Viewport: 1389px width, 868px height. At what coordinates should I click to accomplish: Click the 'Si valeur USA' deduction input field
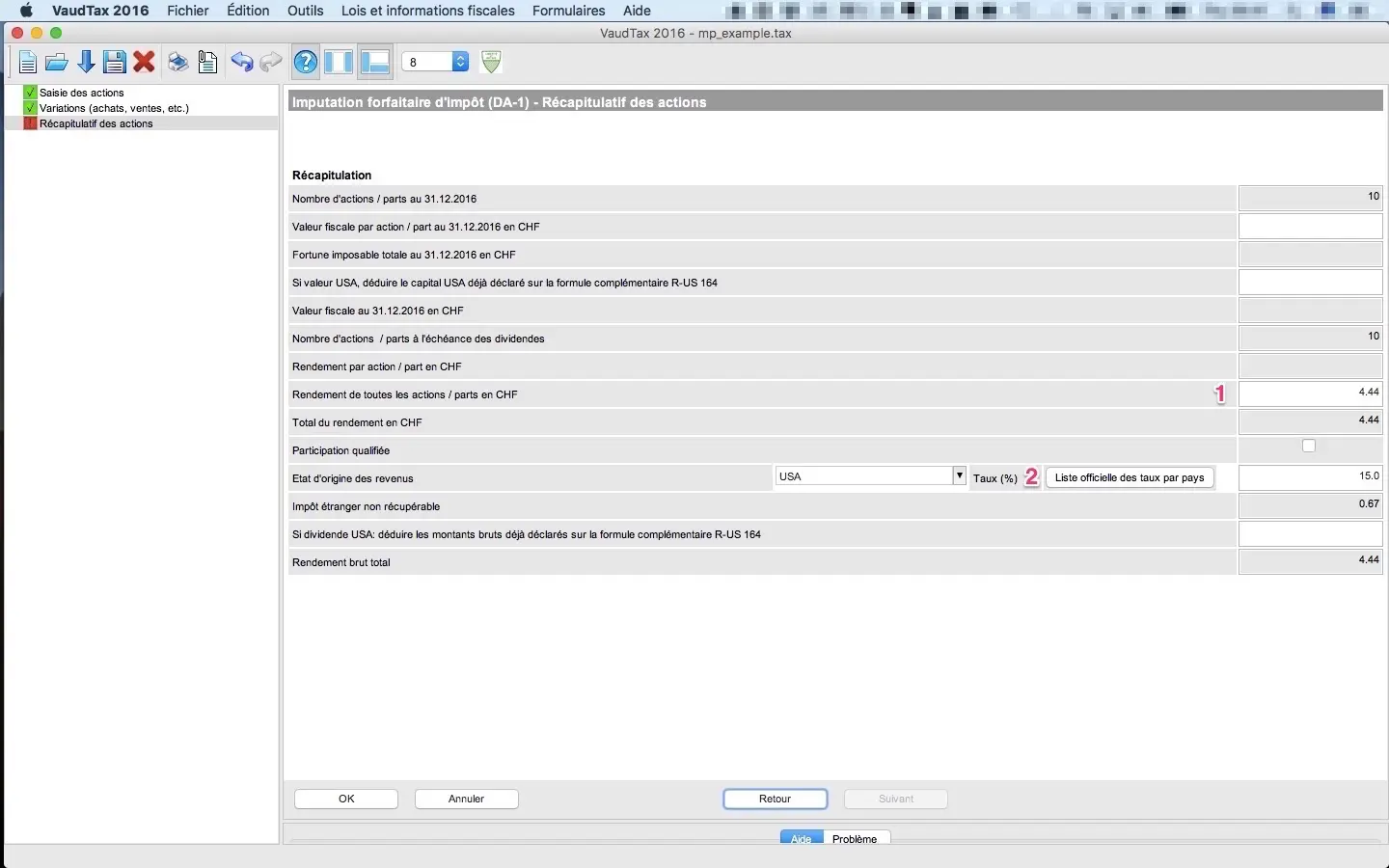point(1311,283)
